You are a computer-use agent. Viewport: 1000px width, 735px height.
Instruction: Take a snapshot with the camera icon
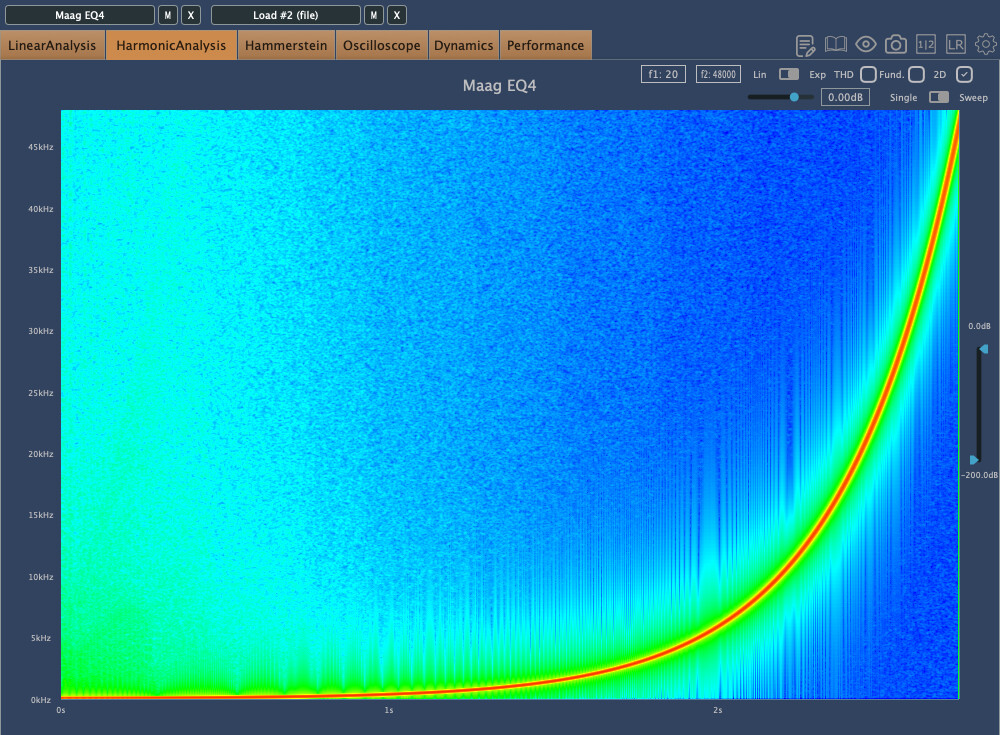[x=895, y=44]
